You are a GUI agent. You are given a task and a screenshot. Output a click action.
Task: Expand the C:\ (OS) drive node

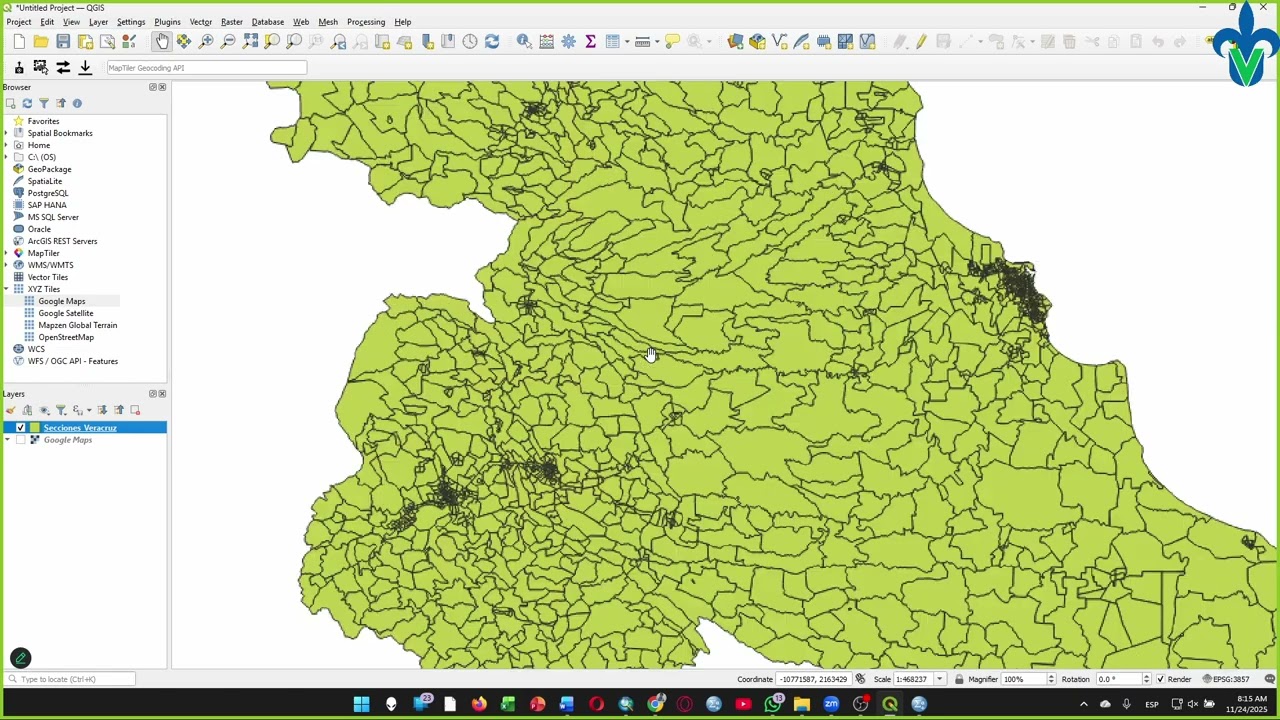pos(7,157)
